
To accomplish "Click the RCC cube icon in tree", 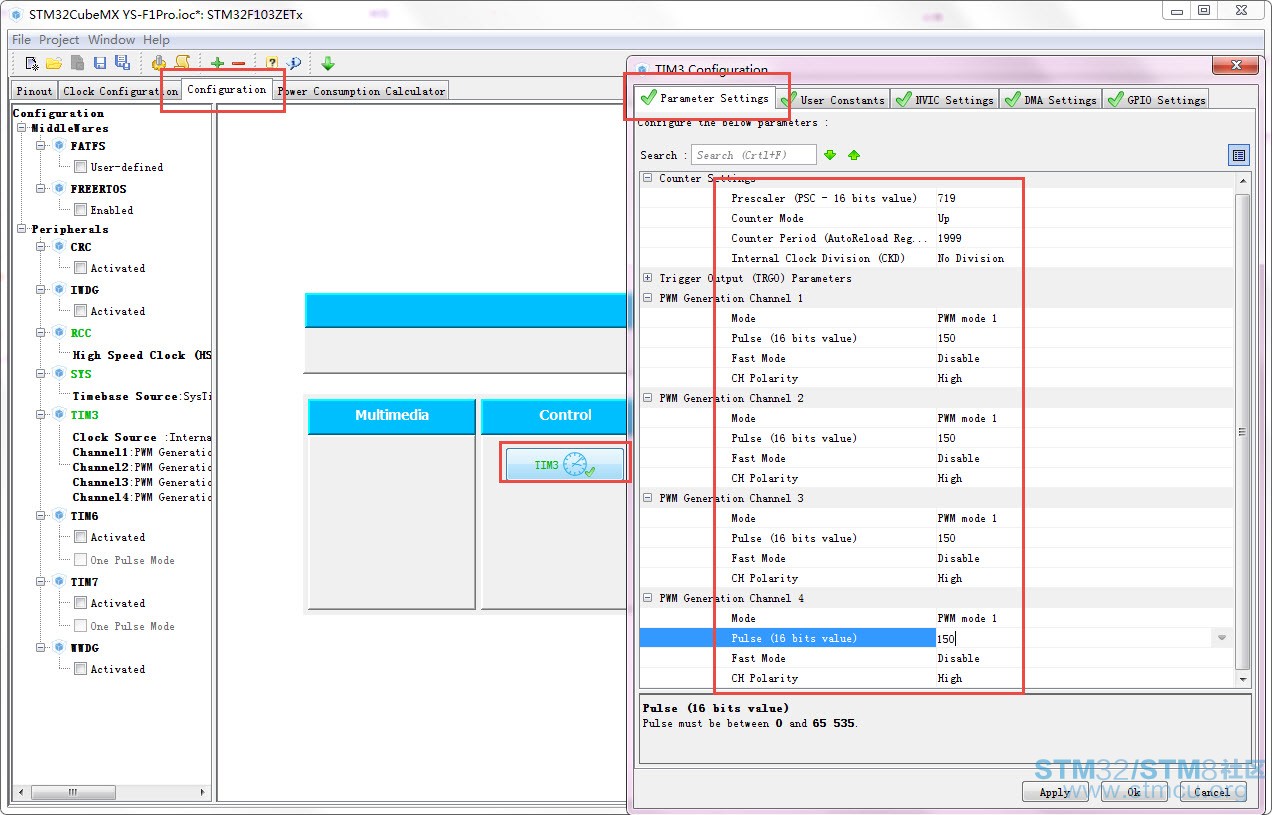I will coord(59,333).
